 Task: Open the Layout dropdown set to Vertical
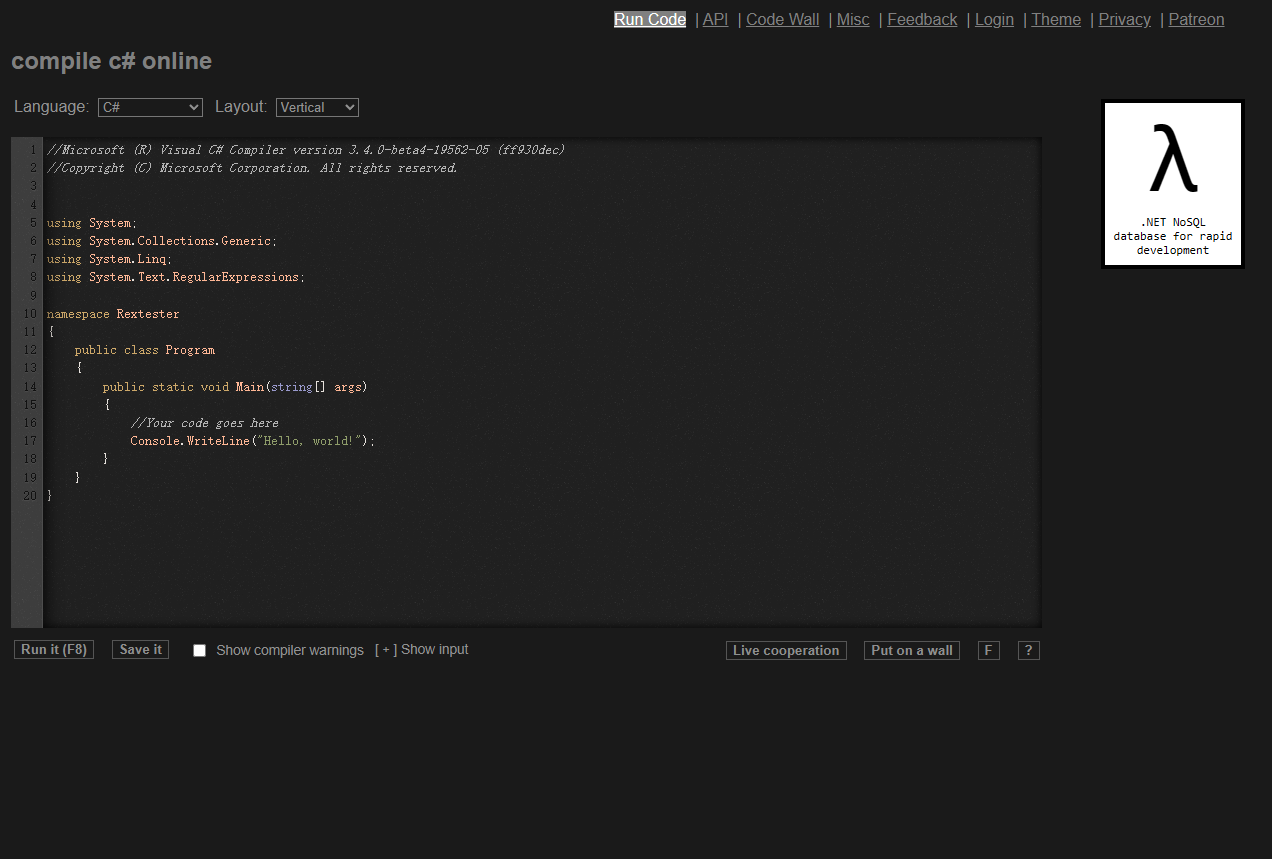tap(317, 107)
